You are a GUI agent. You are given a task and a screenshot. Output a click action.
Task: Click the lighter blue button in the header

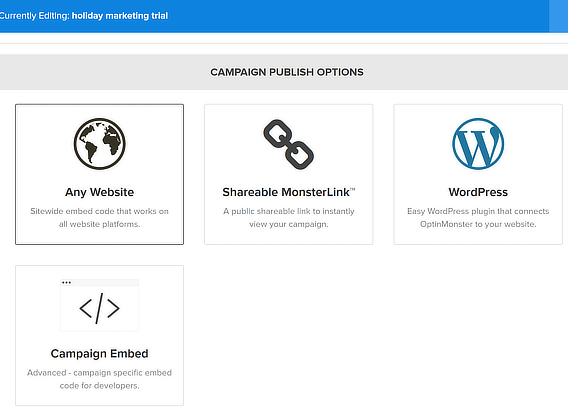pos(559,16)
